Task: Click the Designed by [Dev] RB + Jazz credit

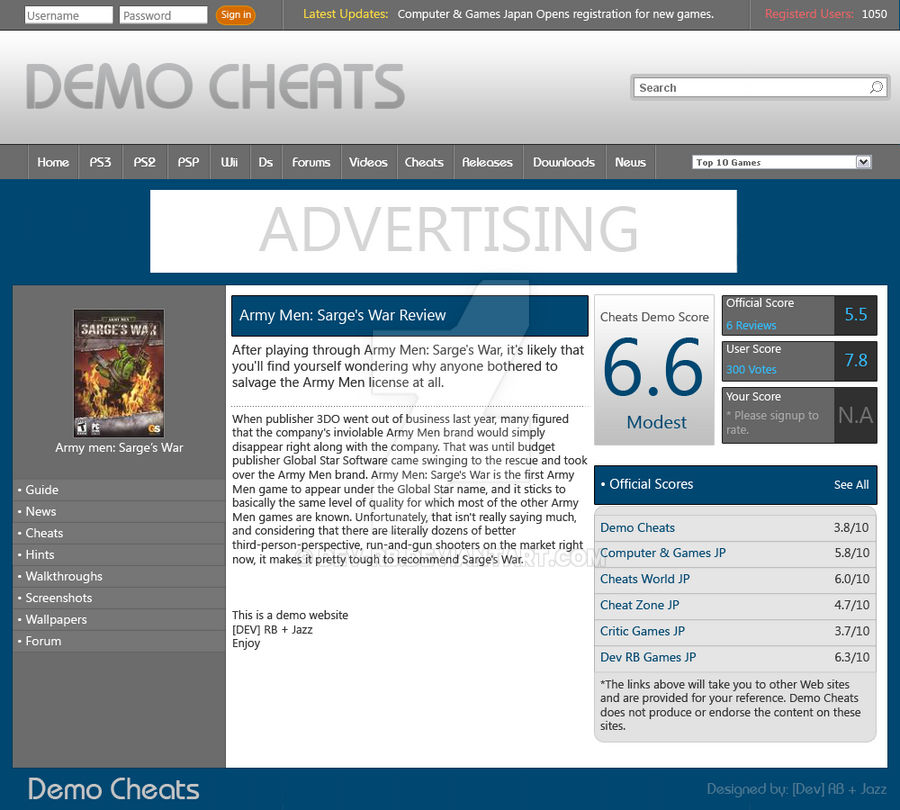Action: tap(797, 789)
